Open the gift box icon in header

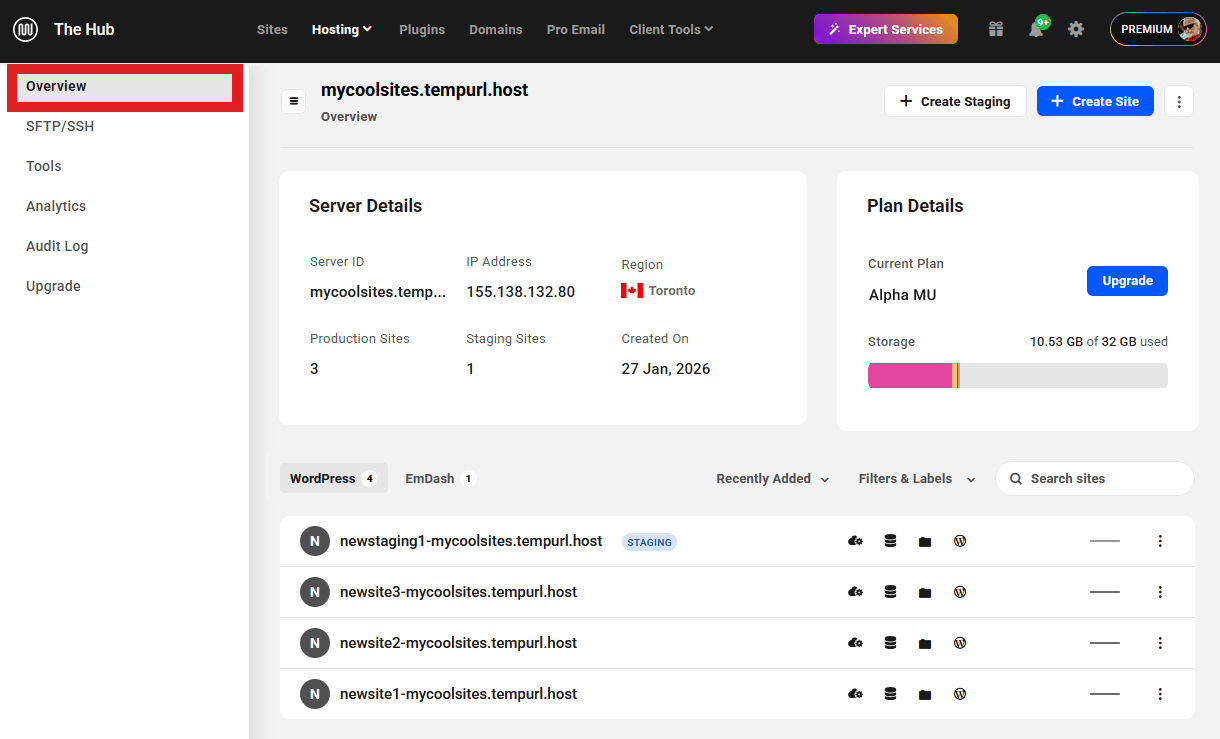(995, 29)
